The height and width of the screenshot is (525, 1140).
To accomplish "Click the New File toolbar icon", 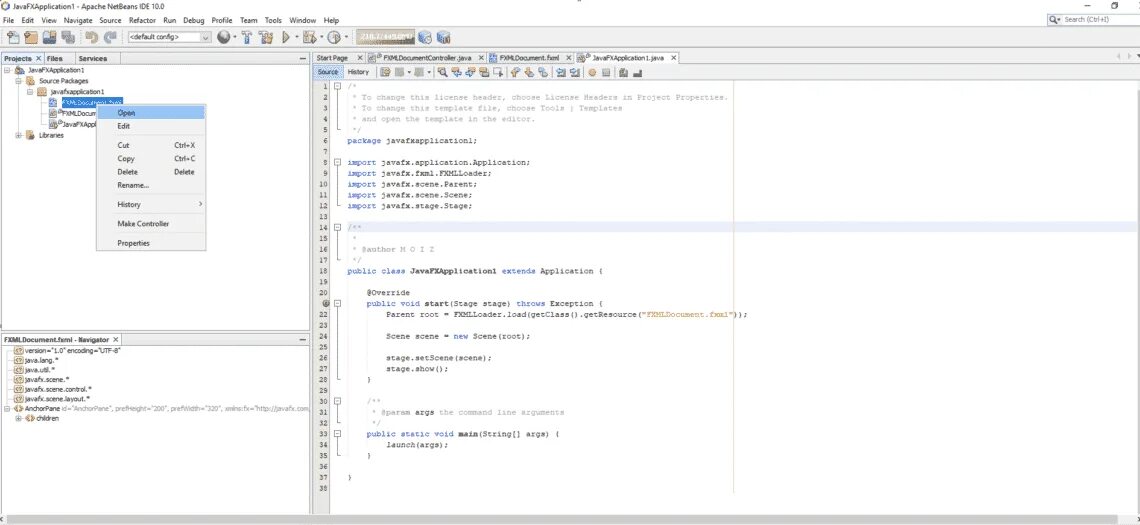I will 13,37.
